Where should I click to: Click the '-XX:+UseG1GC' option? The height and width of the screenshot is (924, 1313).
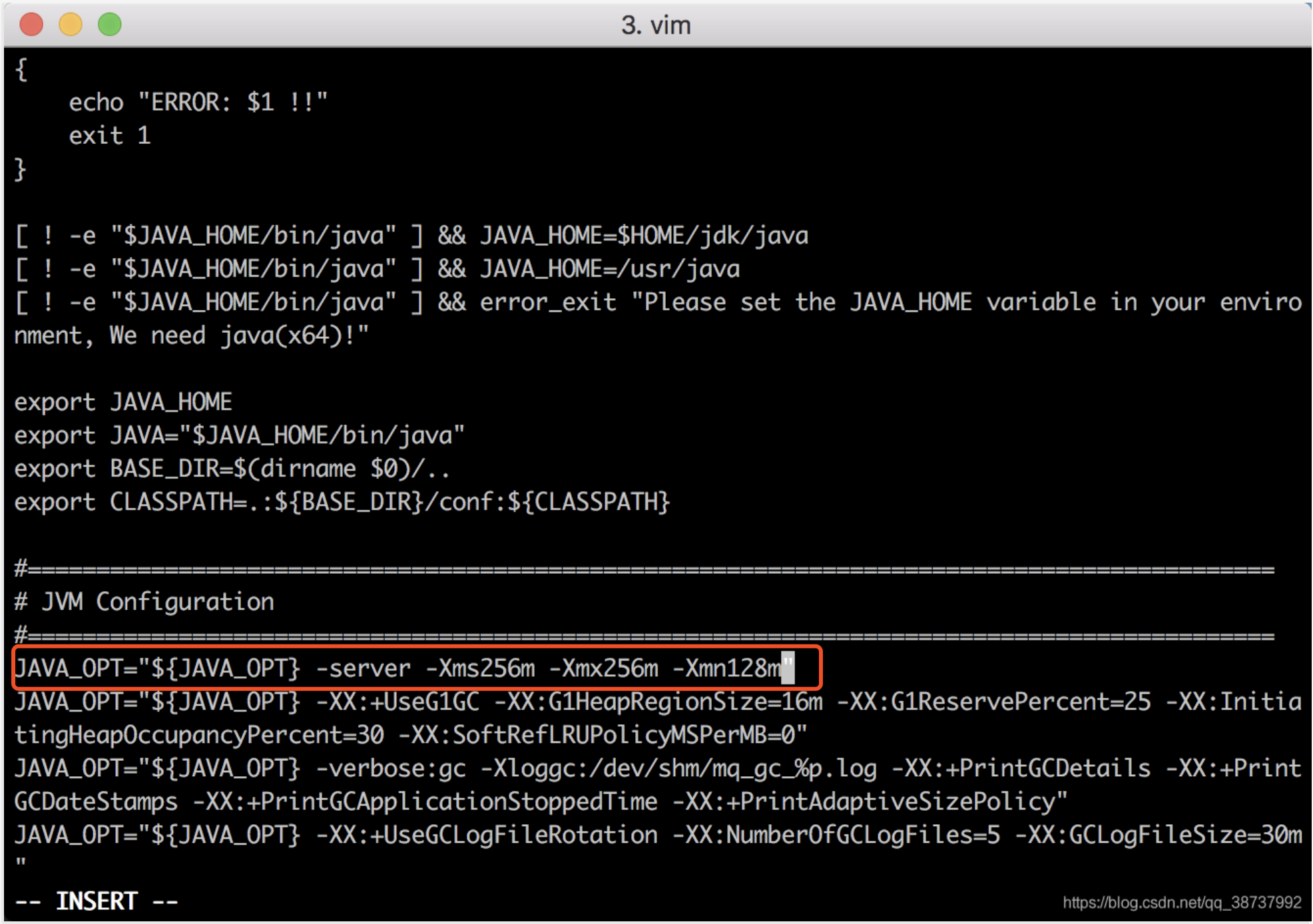397,702
